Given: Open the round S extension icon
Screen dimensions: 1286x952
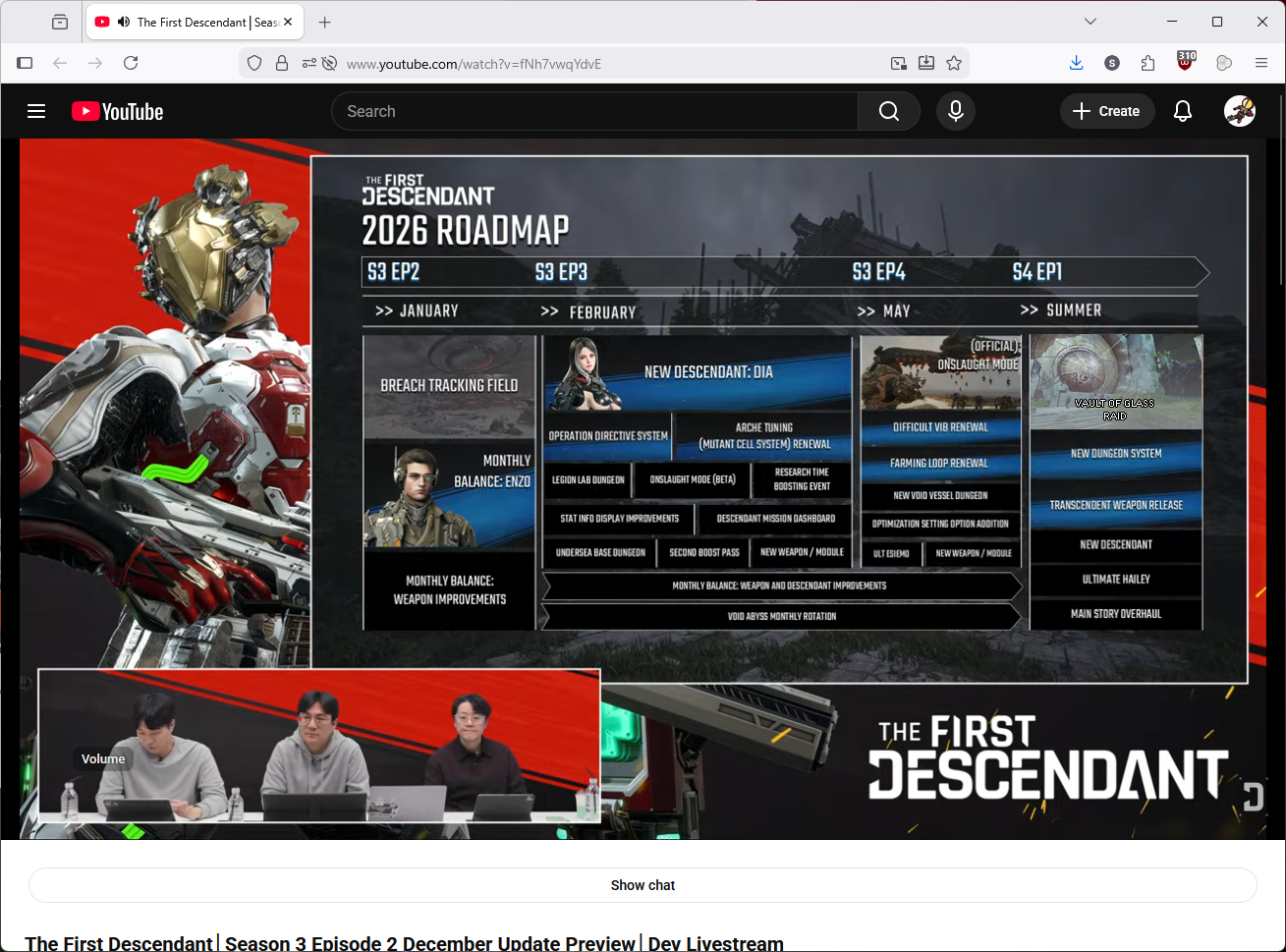Looking at the screenshot, I should click(1112, 63).
